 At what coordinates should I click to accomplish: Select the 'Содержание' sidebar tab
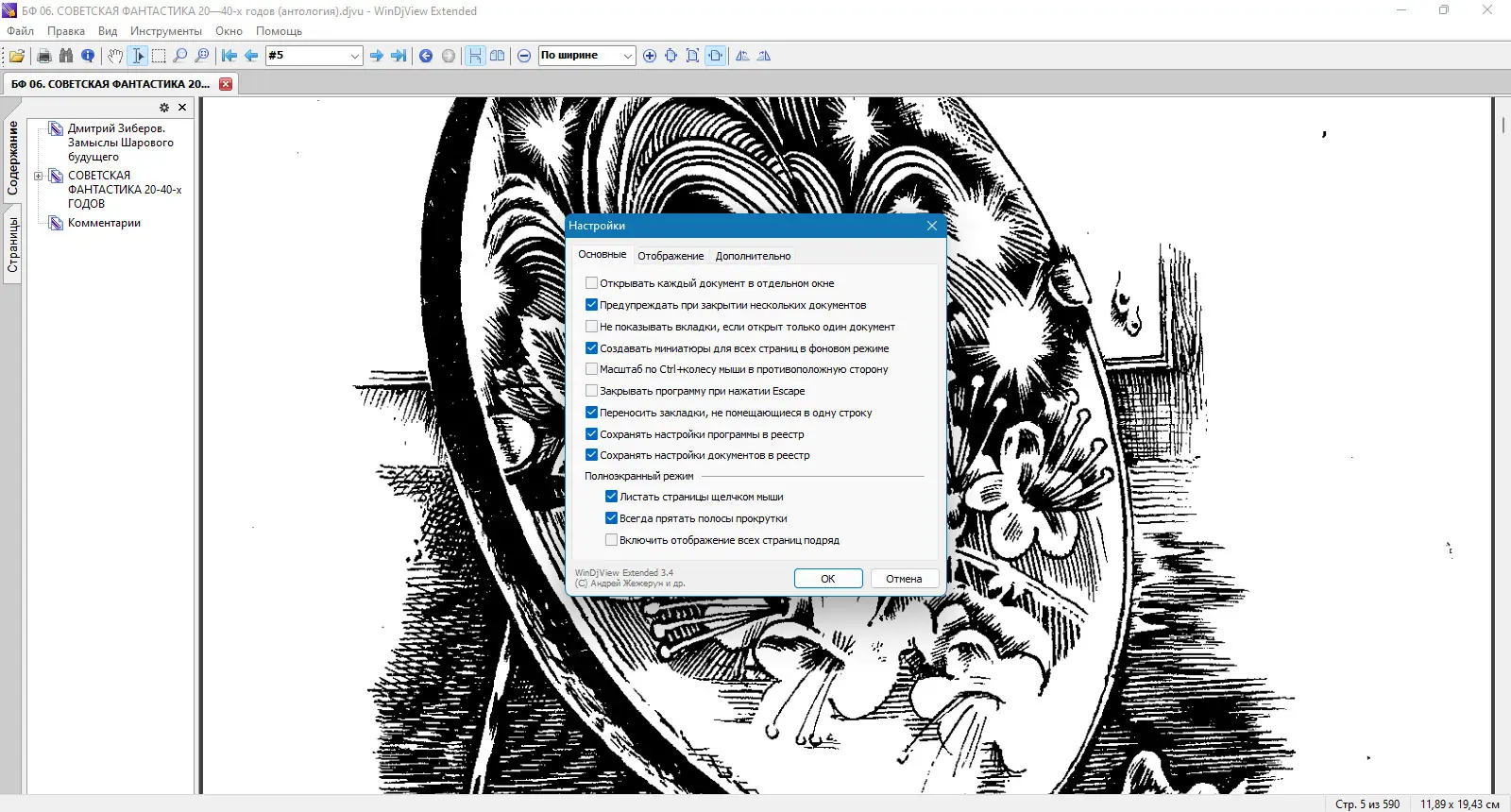coord(13,159)
